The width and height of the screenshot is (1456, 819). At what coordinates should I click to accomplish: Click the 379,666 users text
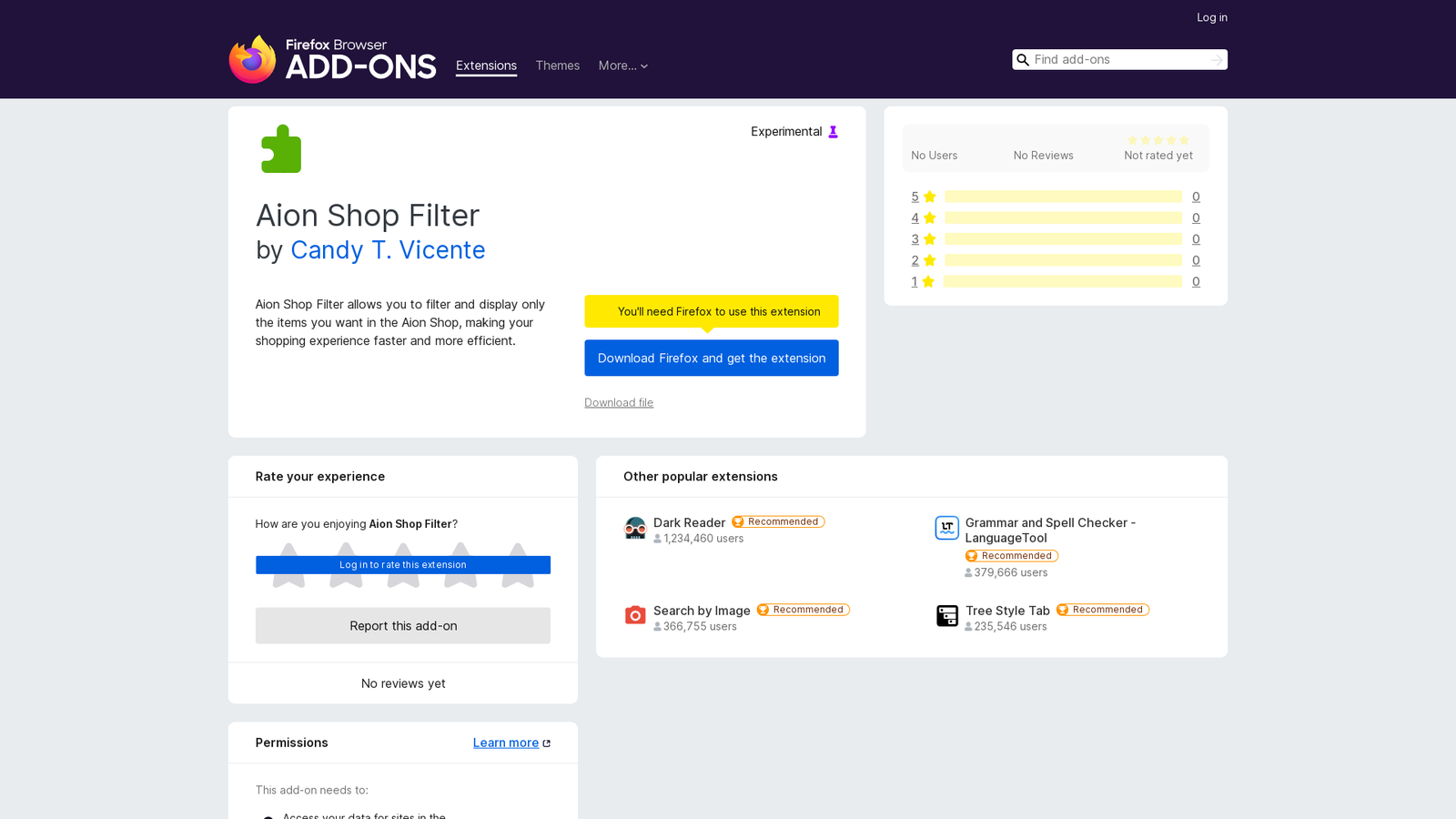click(1011, 572)
